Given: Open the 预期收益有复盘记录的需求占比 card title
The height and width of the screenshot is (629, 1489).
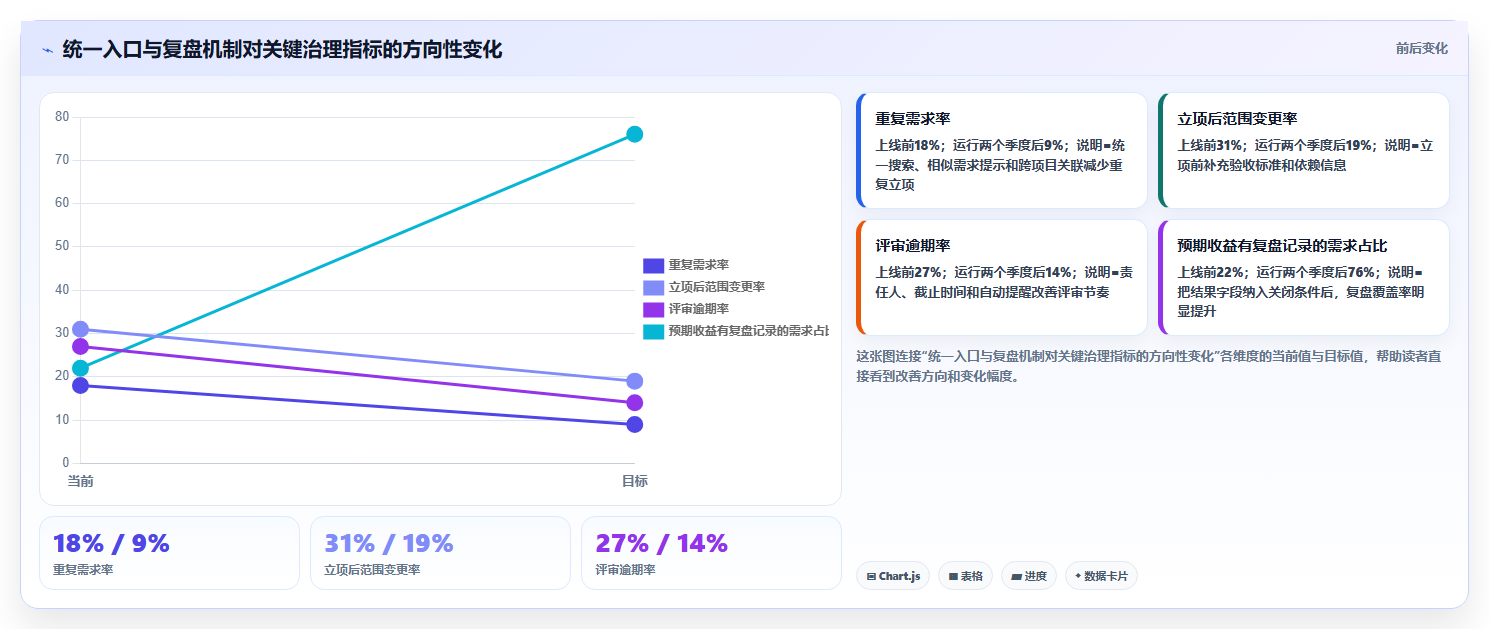Looking at the screenshot, I should [1282, 246].
